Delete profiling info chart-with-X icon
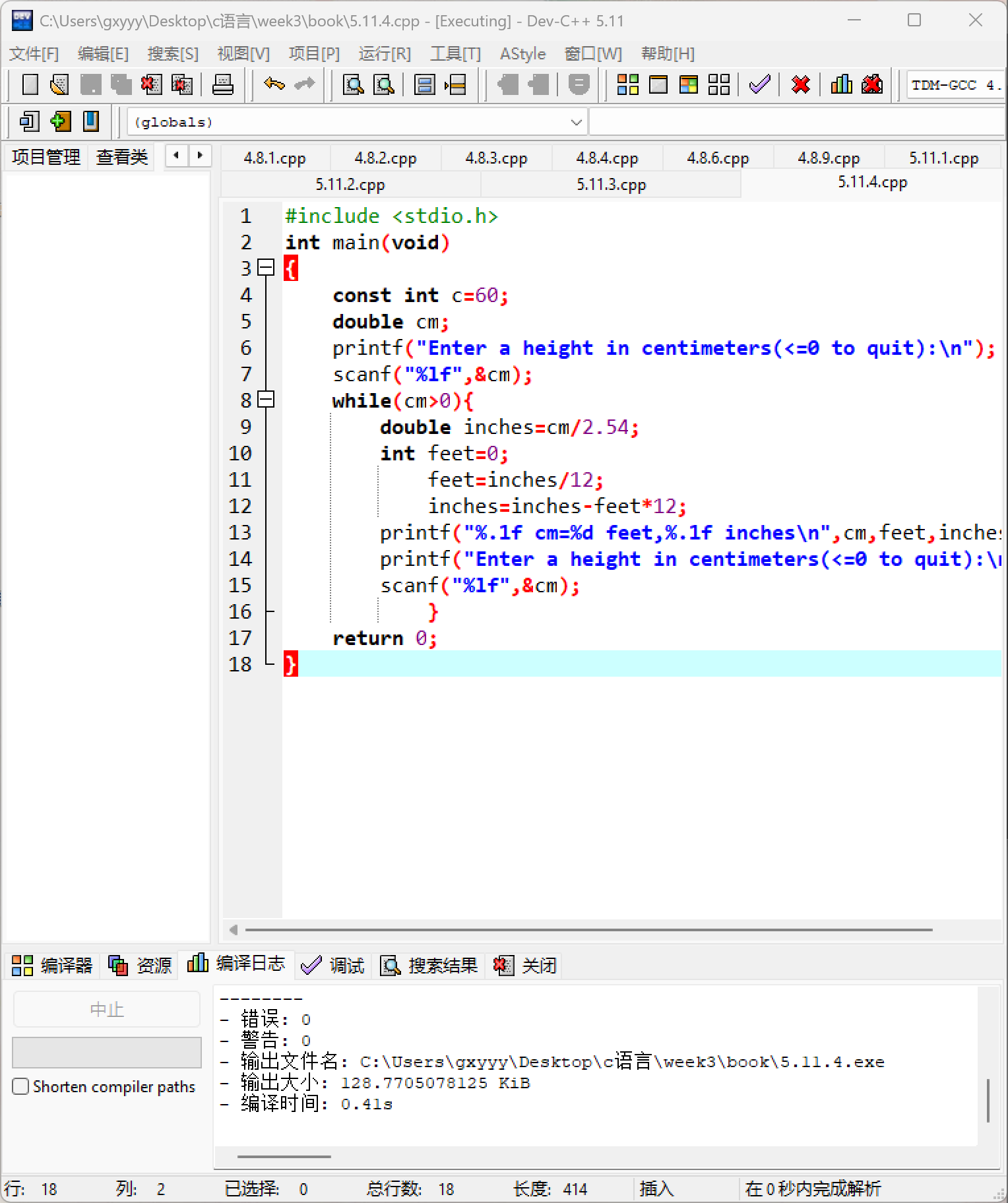1008x1203 pixels. (x=872, y=84)
